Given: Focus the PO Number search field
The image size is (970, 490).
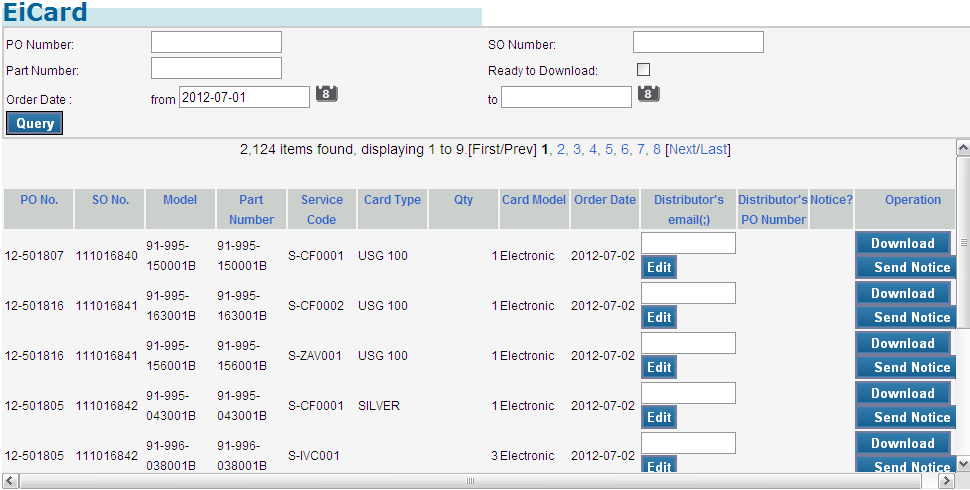Looking at the screenshot, I should point(216,42).
